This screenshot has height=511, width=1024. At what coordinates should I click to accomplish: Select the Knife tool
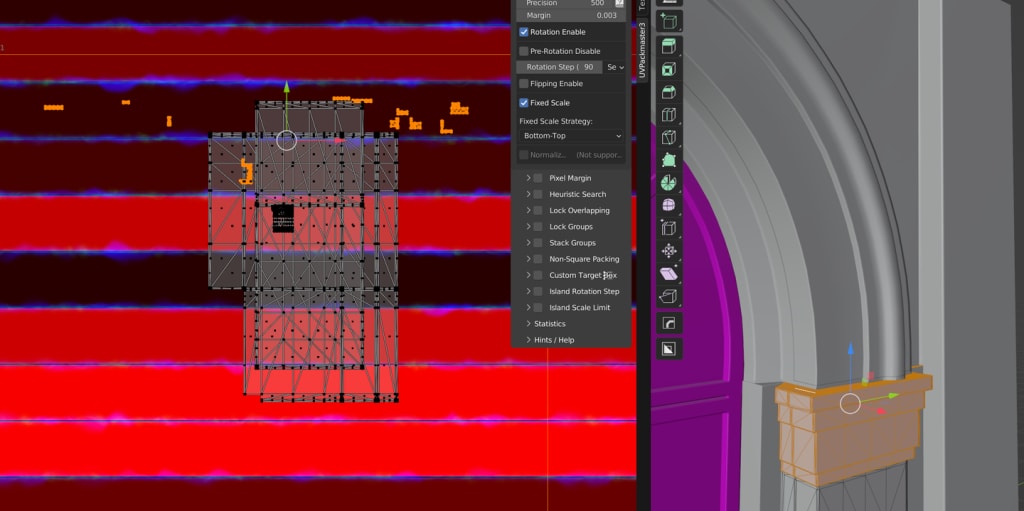669,137
